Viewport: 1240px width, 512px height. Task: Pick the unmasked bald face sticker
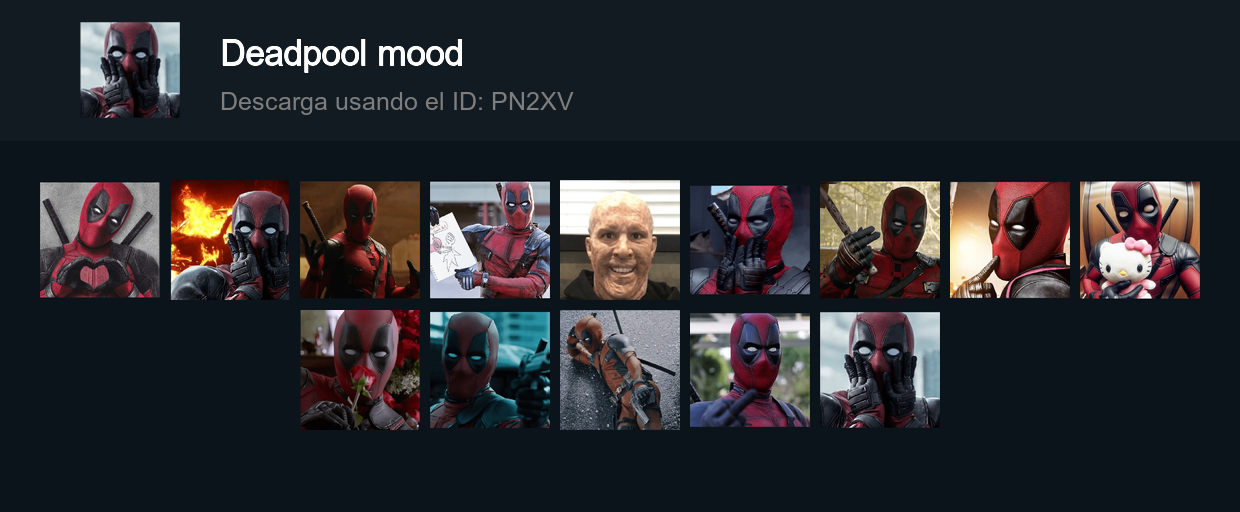point(620,240)
